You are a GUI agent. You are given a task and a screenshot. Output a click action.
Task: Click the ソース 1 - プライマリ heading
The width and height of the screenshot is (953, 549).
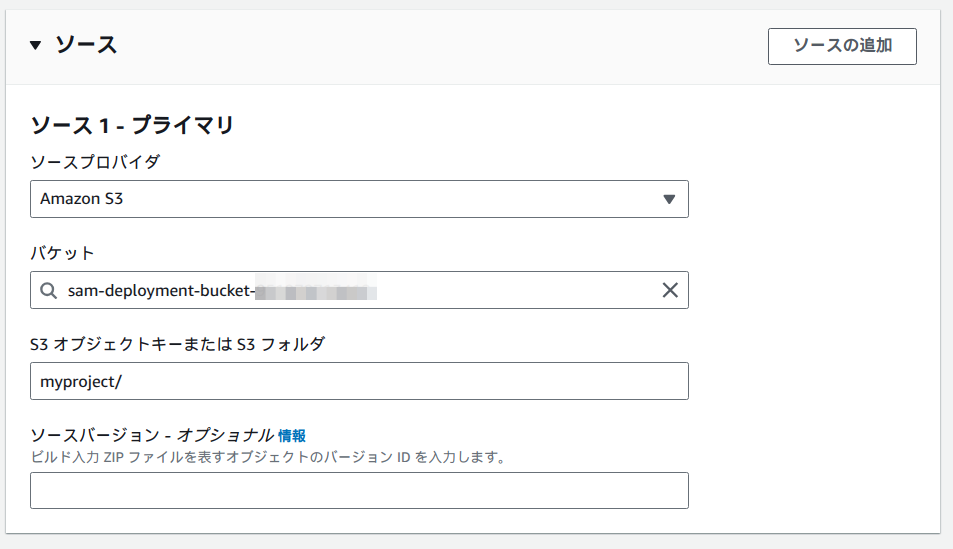132,125
